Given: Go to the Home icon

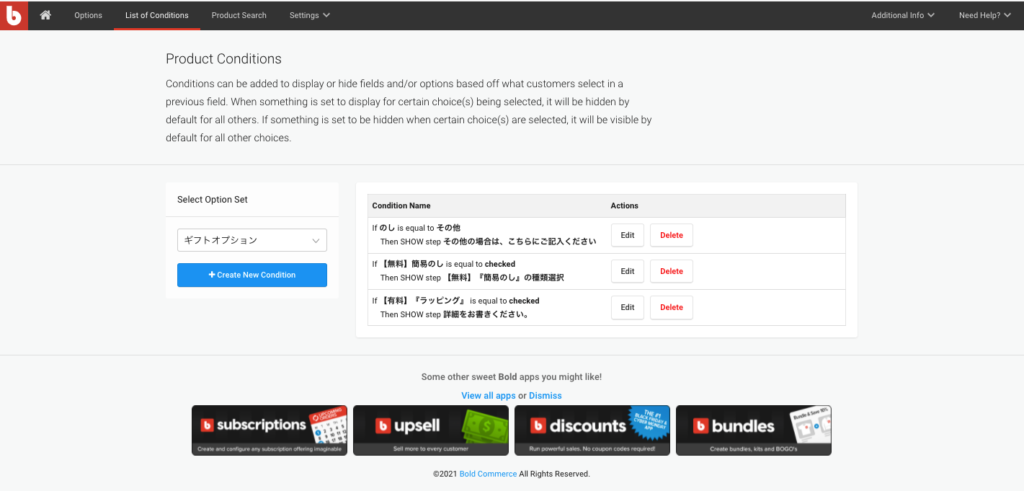Looking at the screenshot, I should [45, 15].
